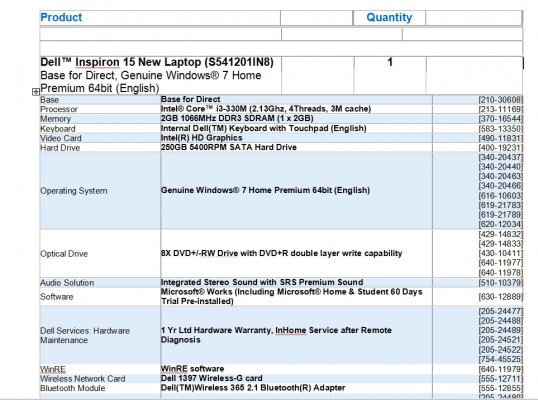Click code [754-45525]
Image resolution: width=538 pixels, height=400 pixels.
pyautogui.click(x=501, y=360)
